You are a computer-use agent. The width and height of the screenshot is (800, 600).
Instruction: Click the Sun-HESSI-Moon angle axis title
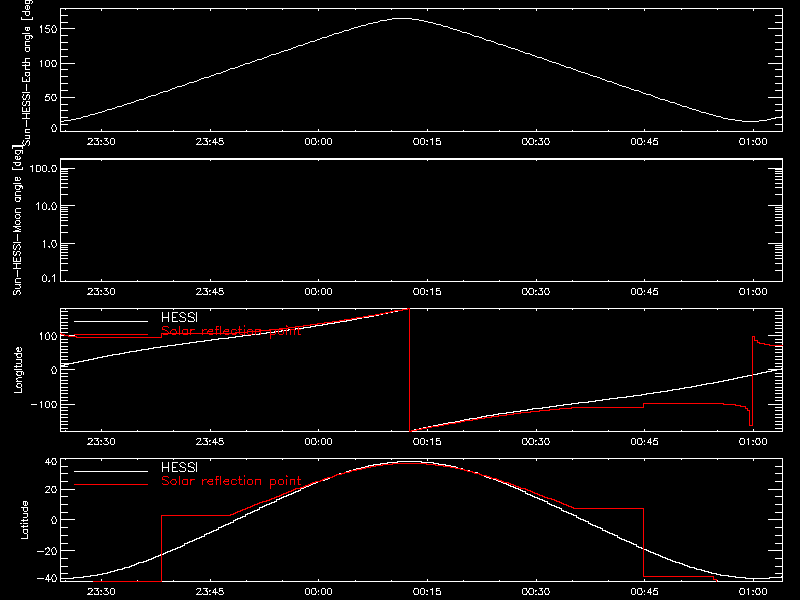point(17,220)
